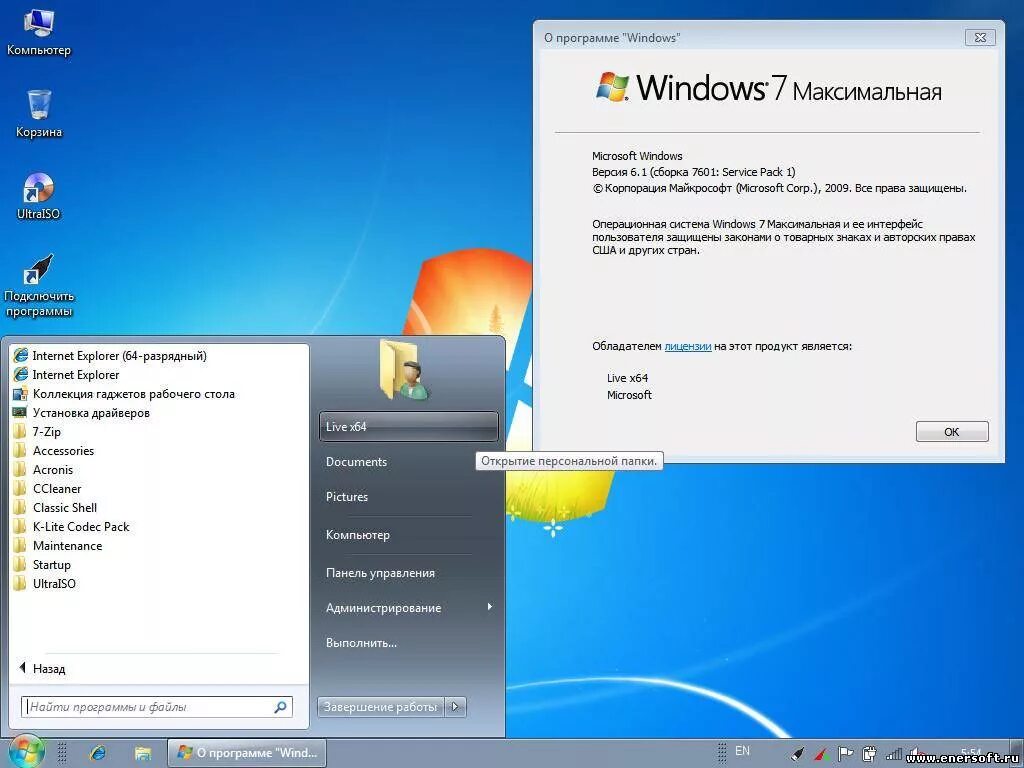Screen dimensions: 1024x768
Task: Expand the Администрирование submenu
Action: click(x=409, y=607)
